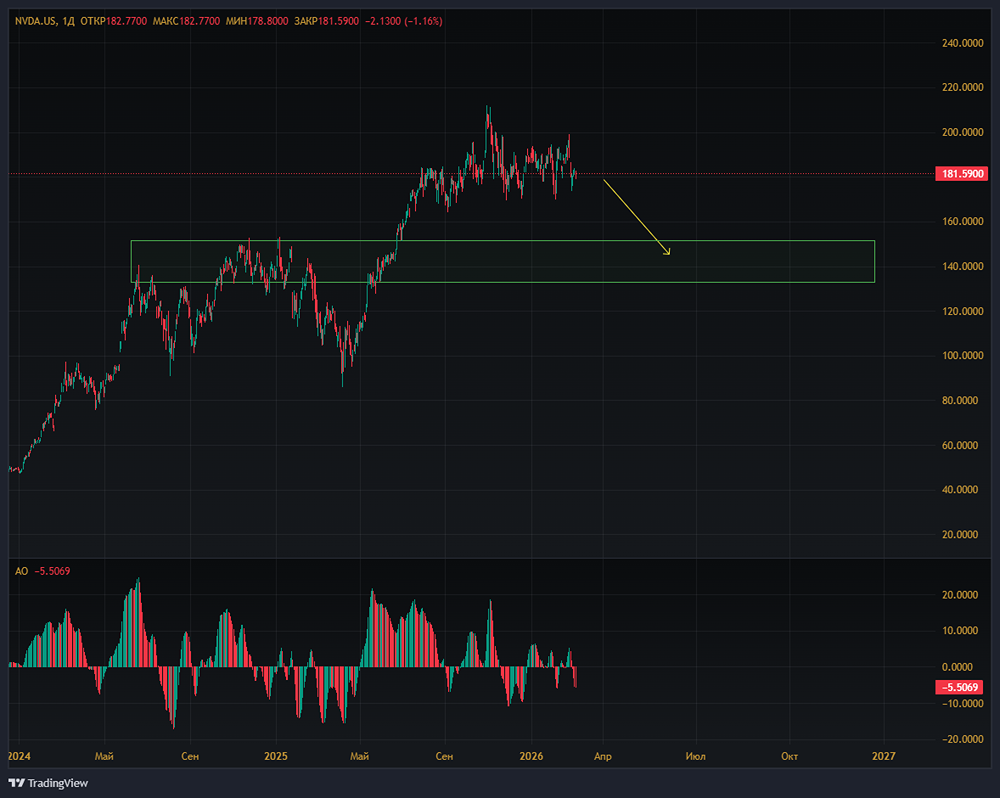Click the Июл time axis label

(x=695, y=756)
